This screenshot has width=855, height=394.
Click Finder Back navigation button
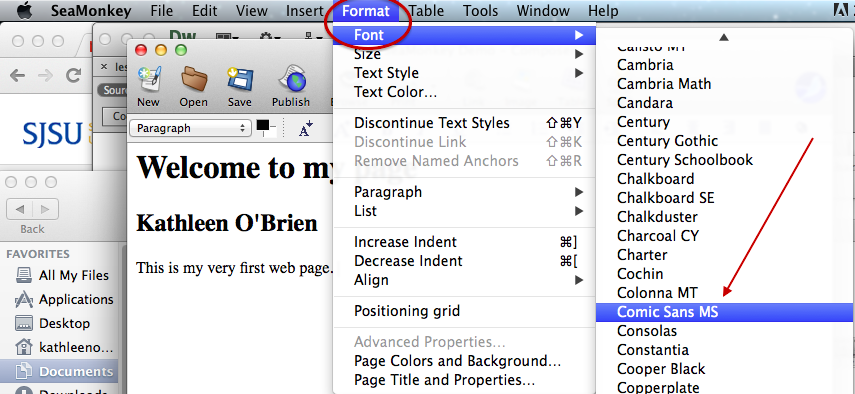pos(20,209)
